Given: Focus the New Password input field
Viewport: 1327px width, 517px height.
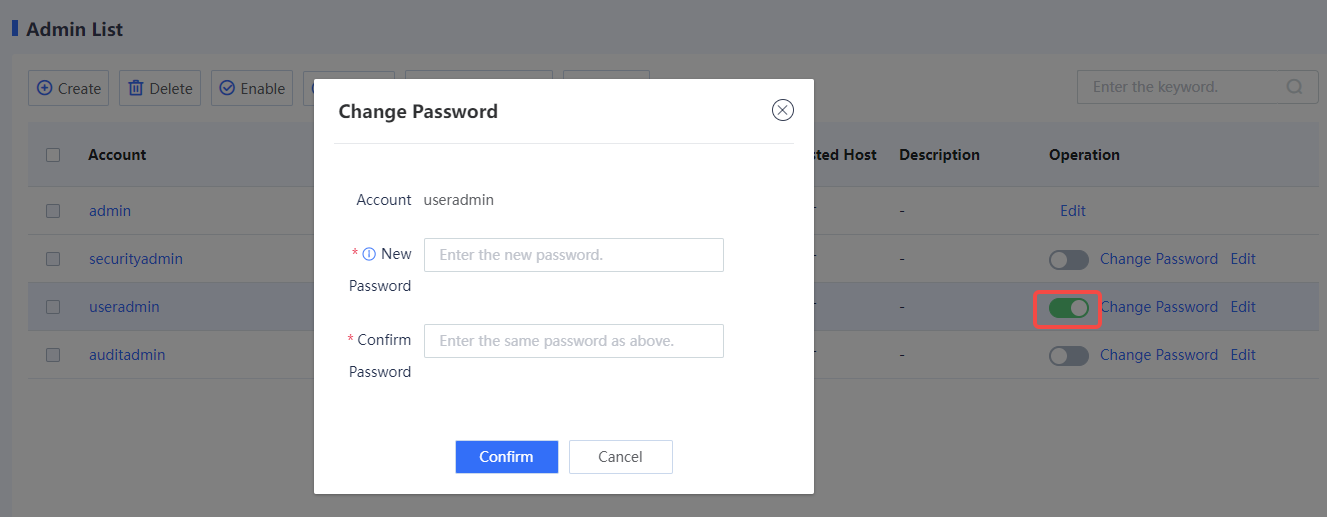Looking at the screenshot, I should pyautogui.click(x=574, y=255).
